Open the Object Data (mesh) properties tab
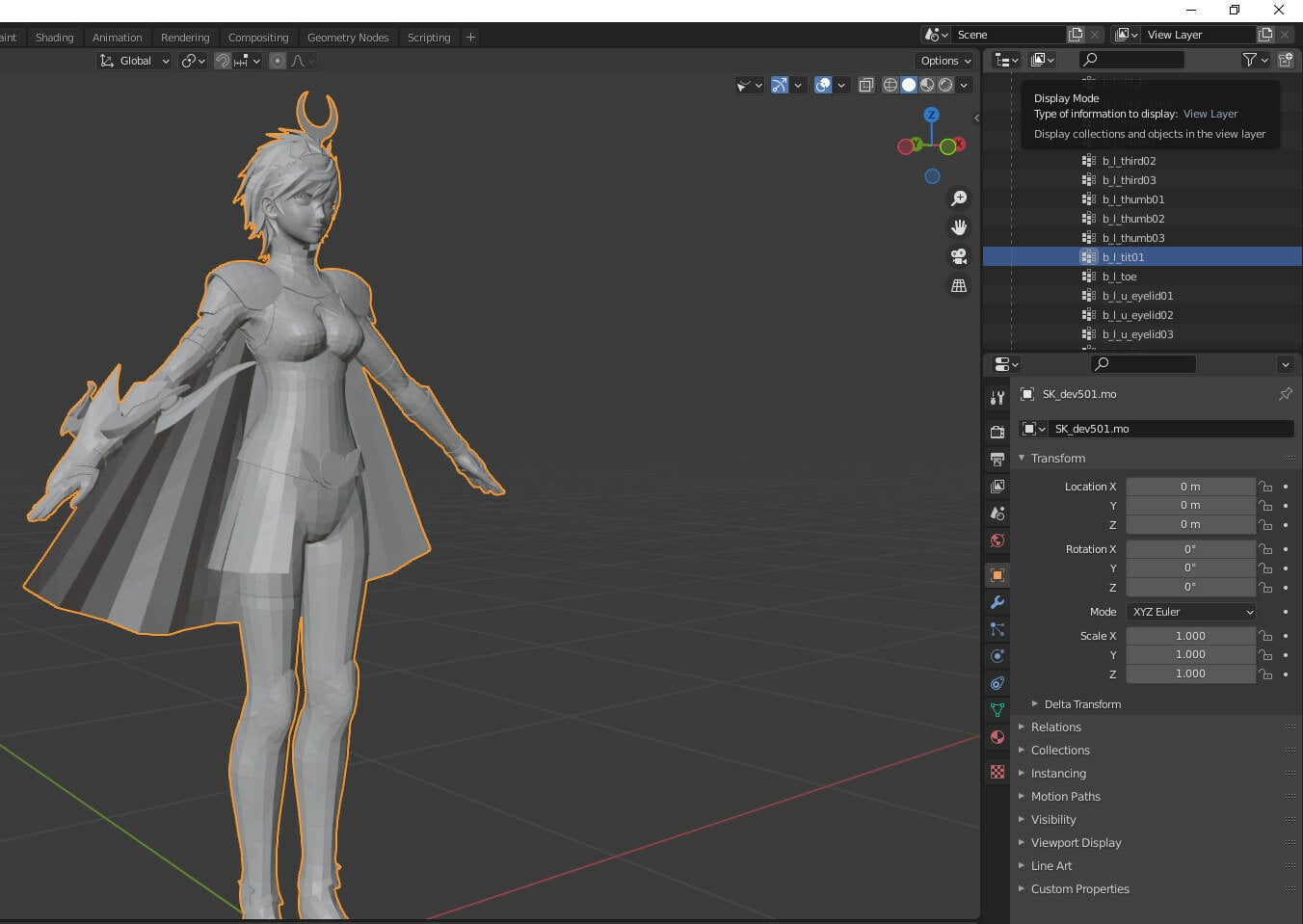The height and width of the screenshot is (924, 1303). tap(997, 710)
